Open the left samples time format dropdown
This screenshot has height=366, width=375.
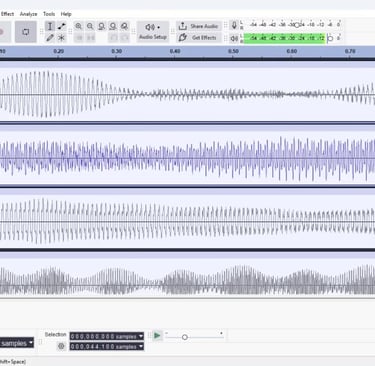coord(31,342)
